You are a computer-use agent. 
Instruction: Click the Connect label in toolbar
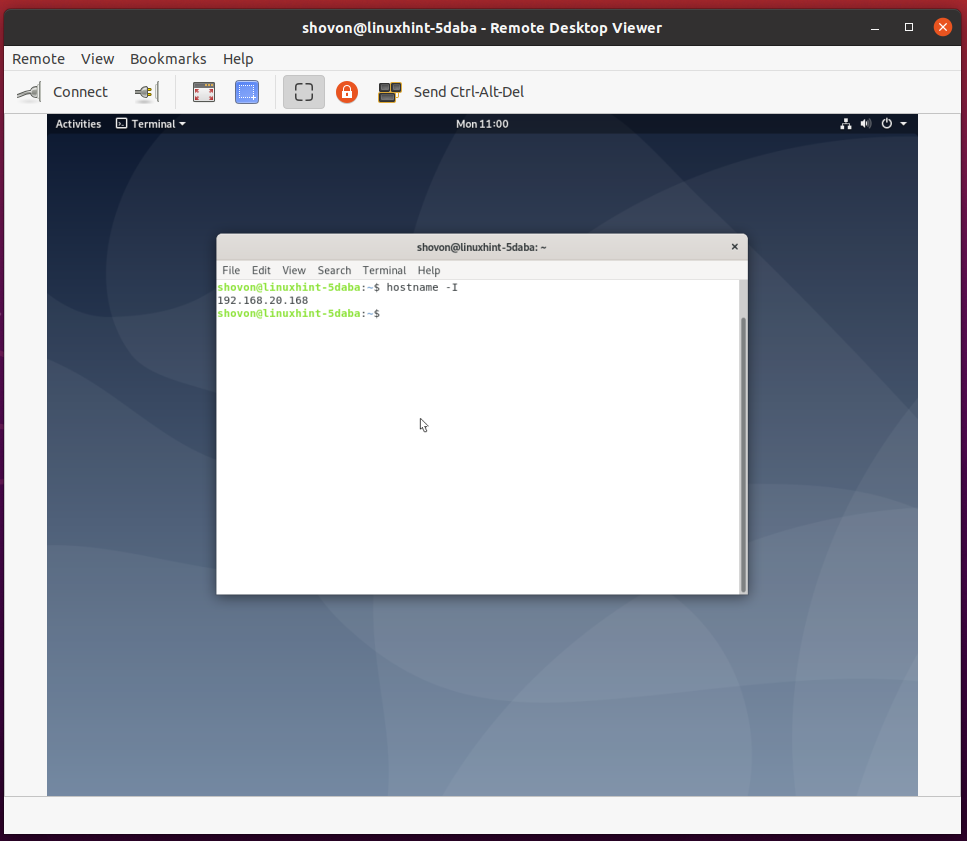(80, 92)
